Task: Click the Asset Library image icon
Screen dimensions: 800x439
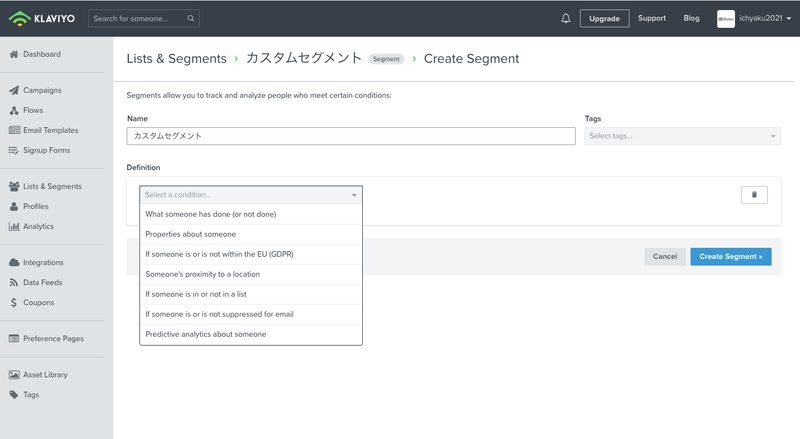Action: pyautogui.click(x=14, y=375)
